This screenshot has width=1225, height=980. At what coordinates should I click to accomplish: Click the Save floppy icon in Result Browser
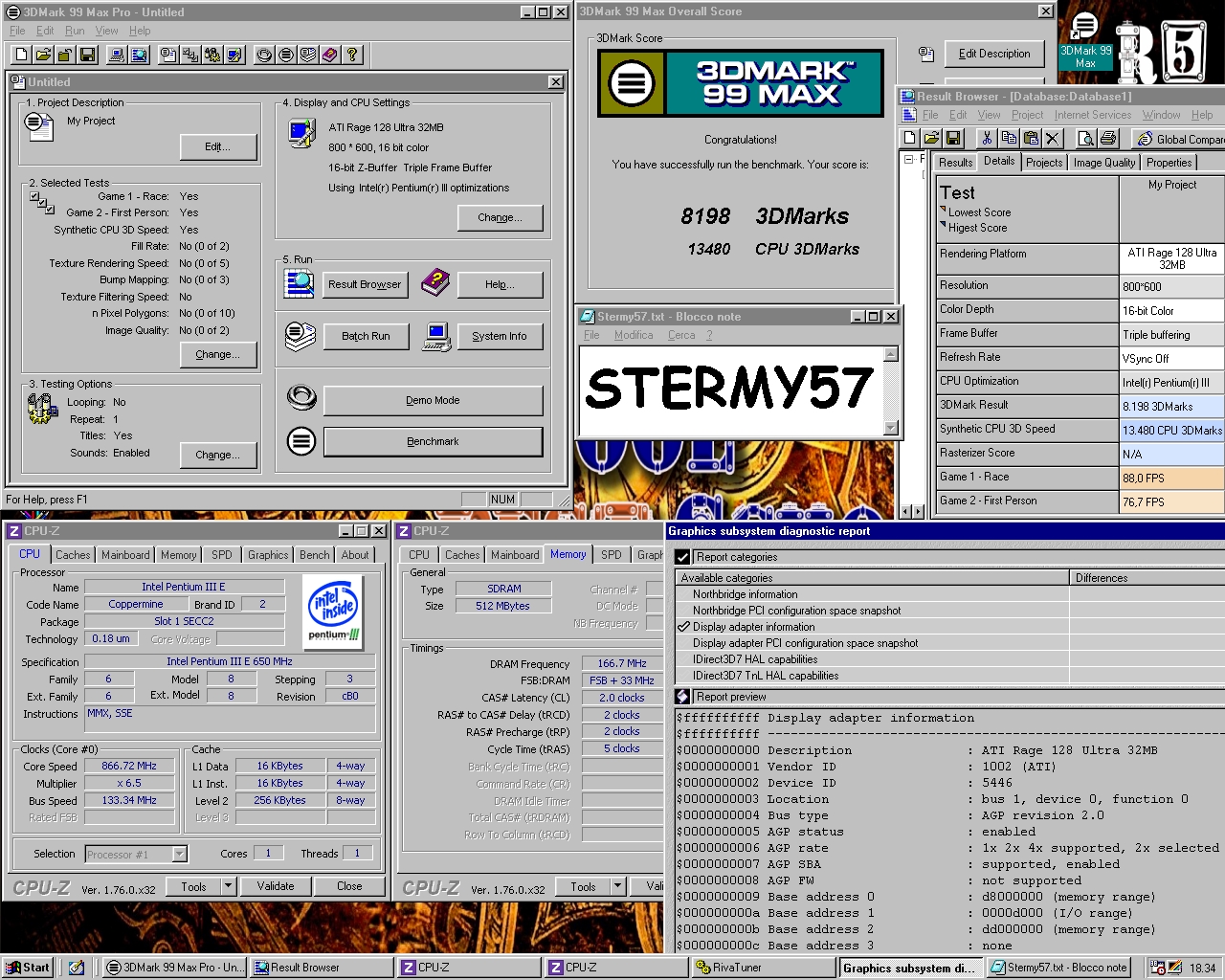pyautogui.click(x=954, y=138)
